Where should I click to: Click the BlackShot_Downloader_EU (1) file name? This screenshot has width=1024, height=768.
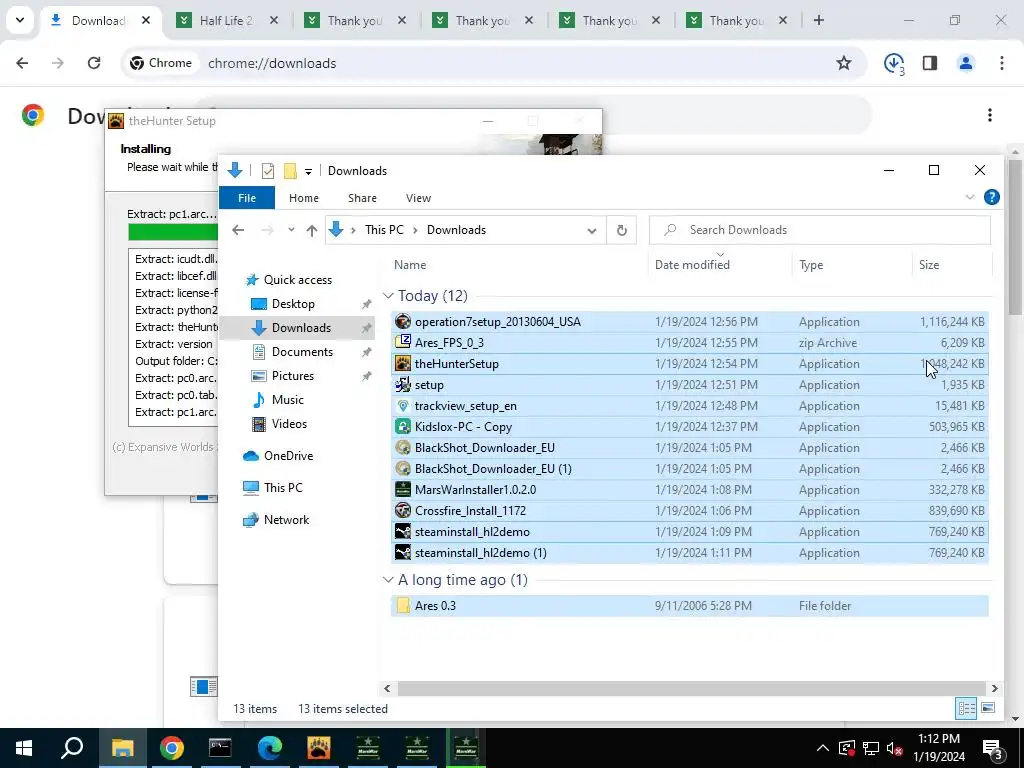pos(493,468)
